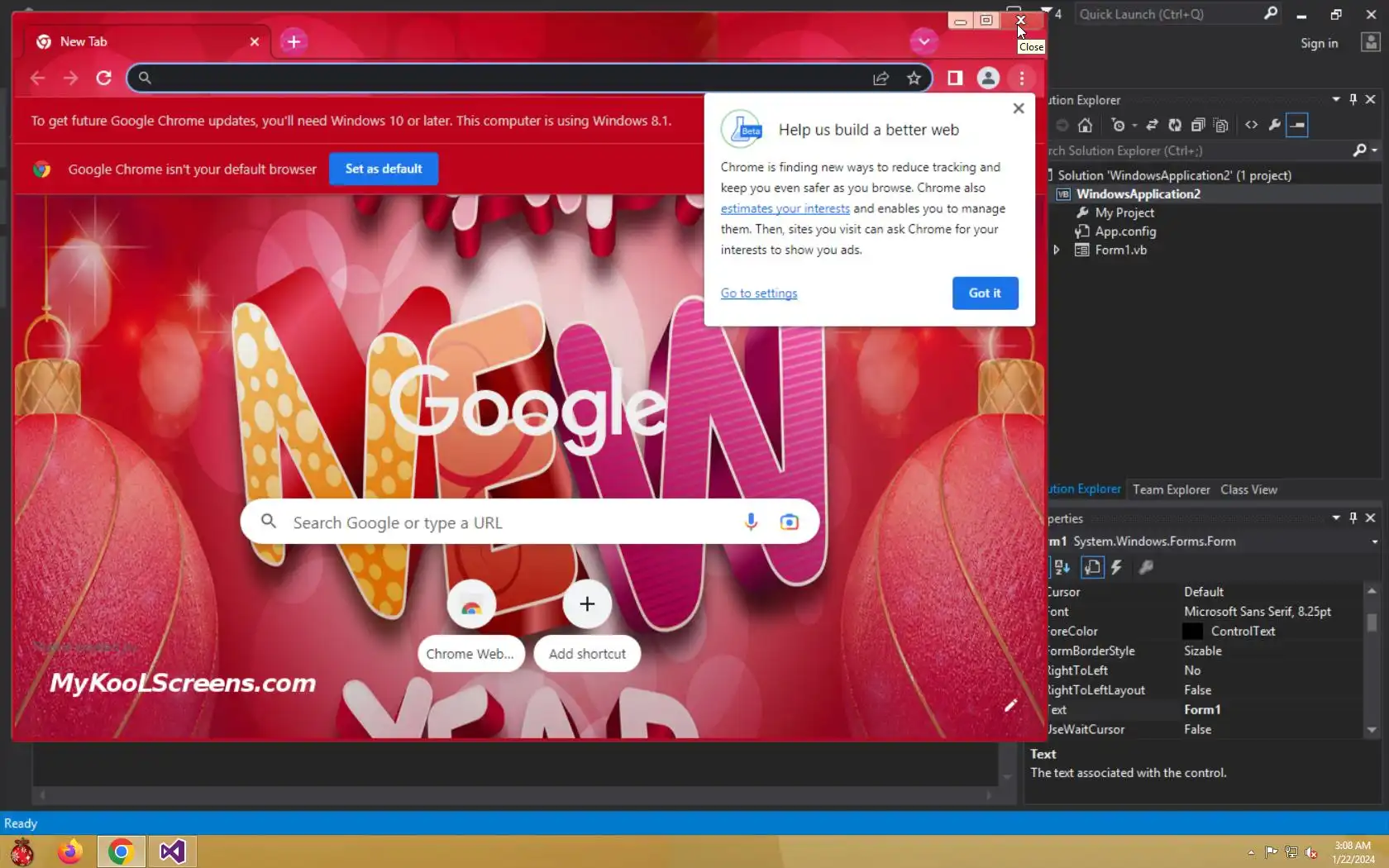Viewport: 1389px width, 868px height.
Task: Select App.config file
Action: 1125,231
